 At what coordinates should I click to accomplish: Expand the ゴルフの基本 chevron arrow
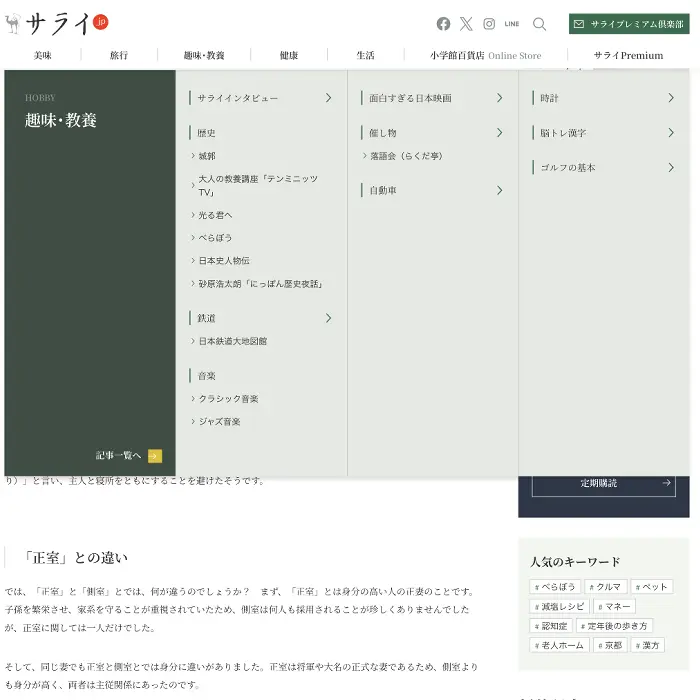coord(671,167)
